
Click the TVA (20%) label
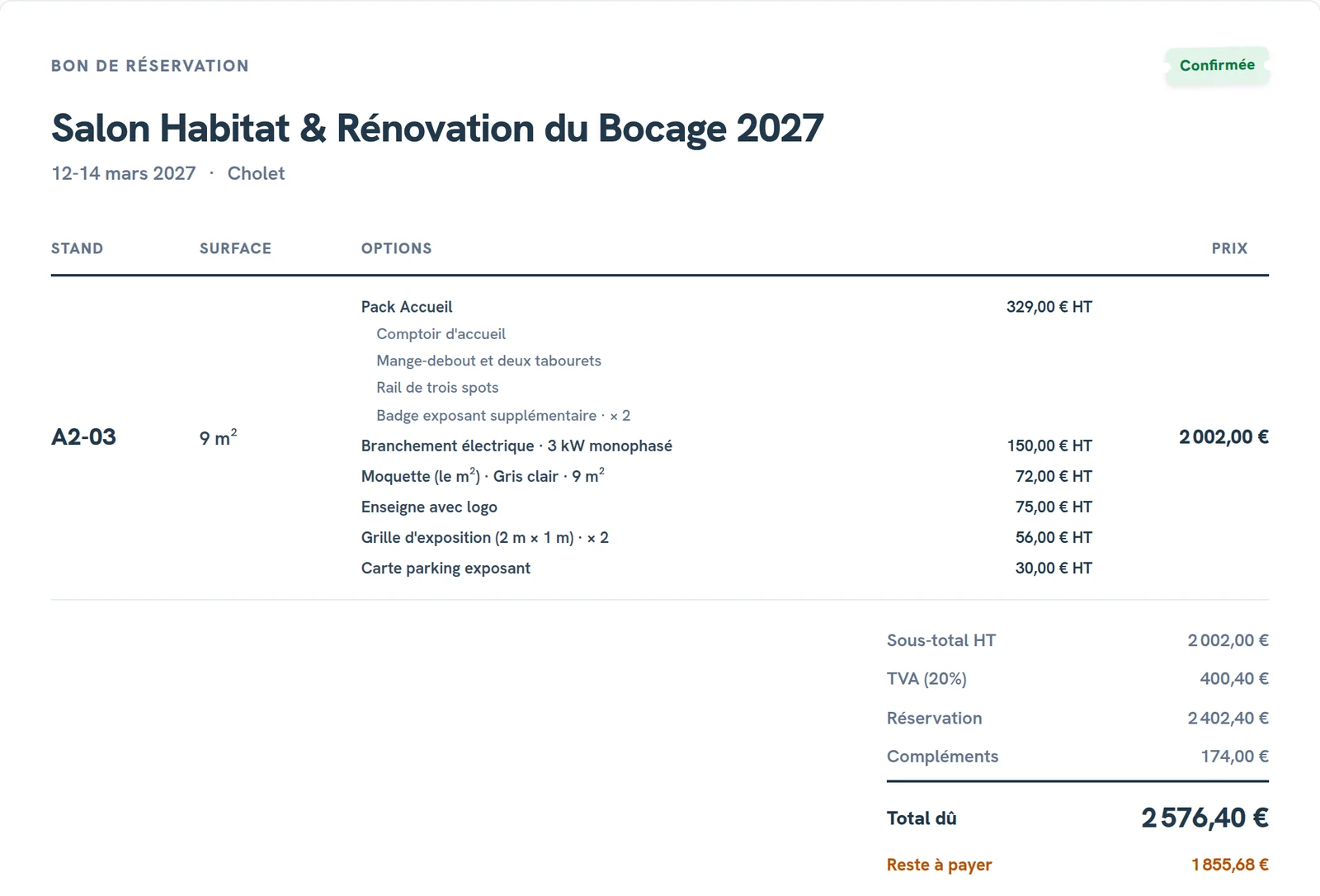pos(926,679)
